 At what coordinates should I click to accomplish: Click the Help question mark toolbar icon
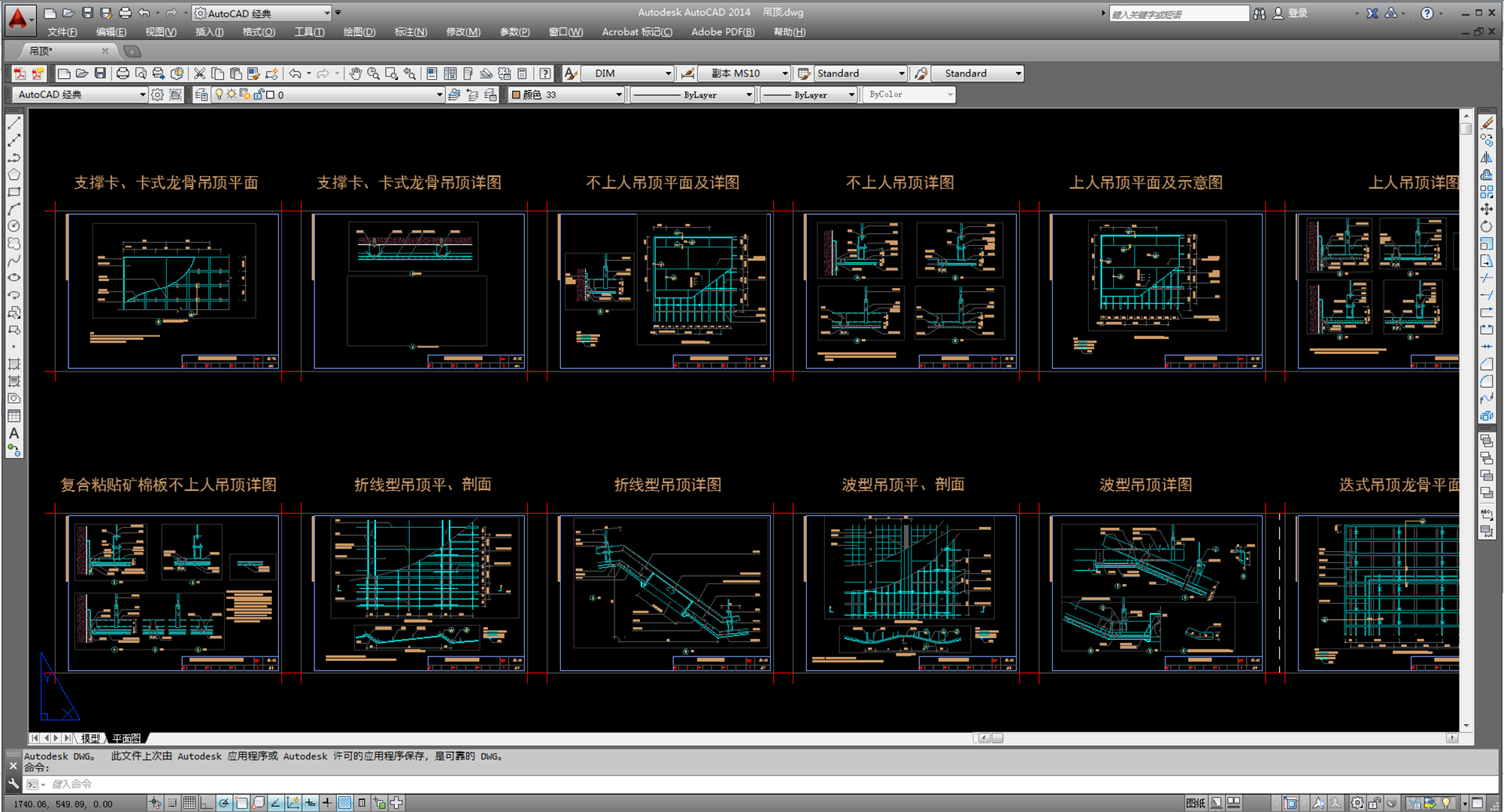coord(545,74)
